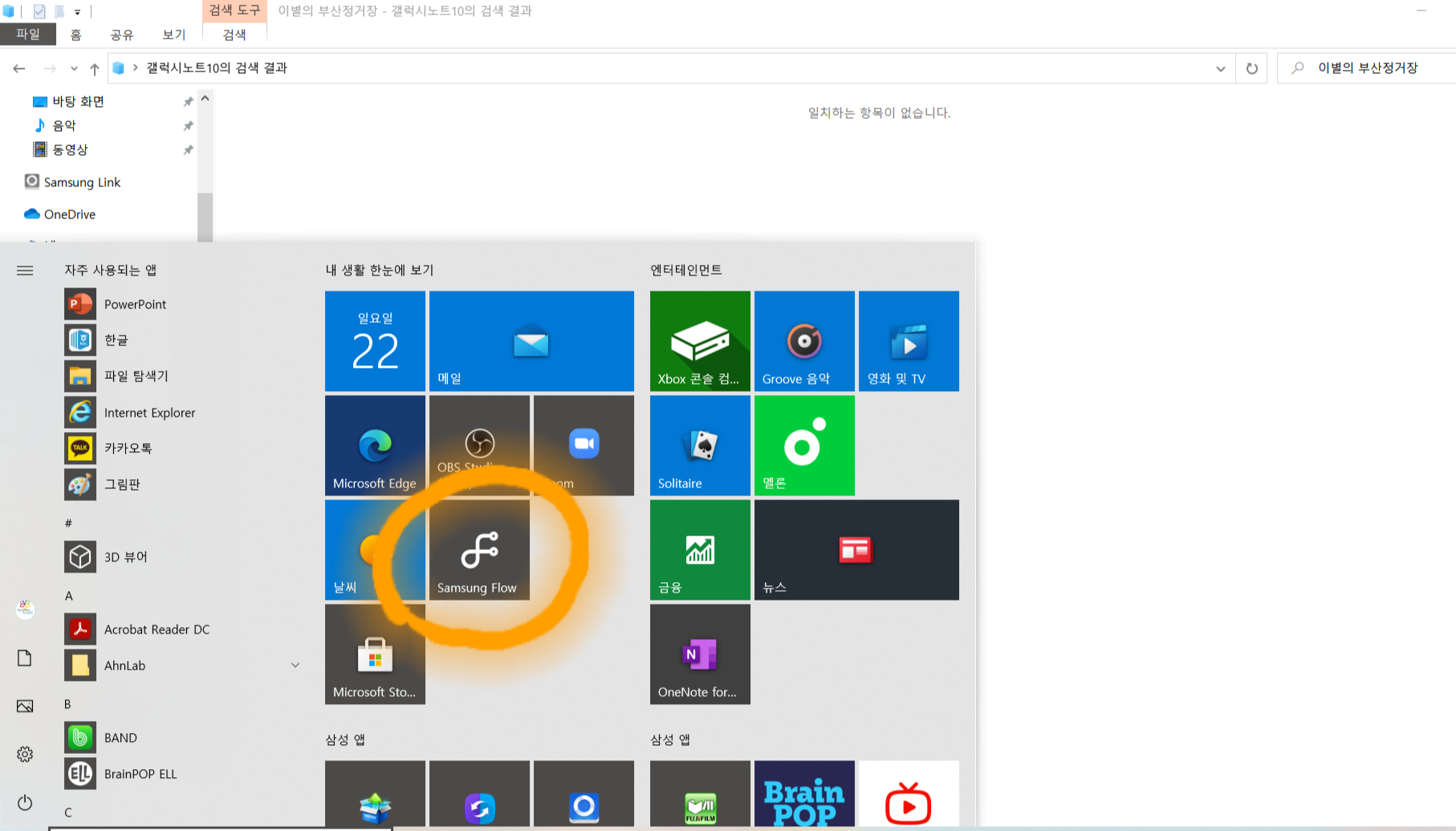Launch BrainPOP ELL from the app list

[183, 774]
